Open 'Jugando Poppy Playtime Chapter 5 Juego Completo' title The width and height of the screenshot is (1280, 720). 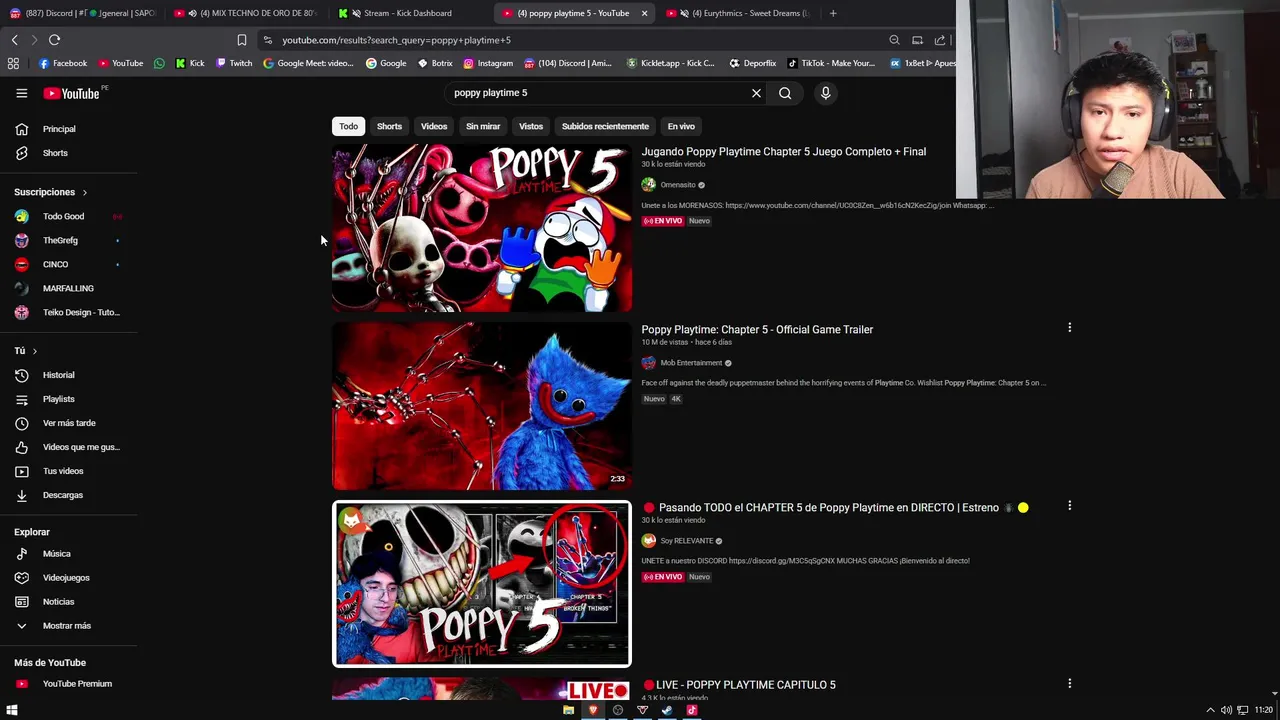point(783,152)
